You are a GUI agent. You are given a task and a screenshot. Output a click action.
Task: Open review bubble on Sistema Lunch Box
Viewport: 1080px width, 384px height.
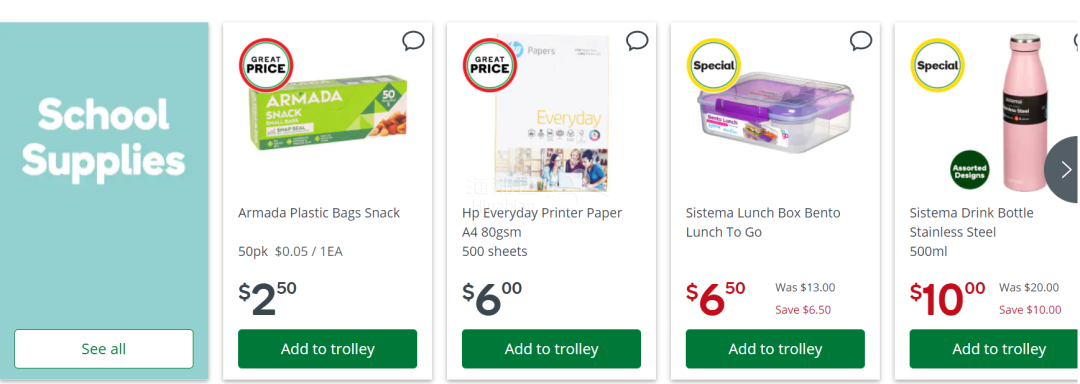point(861,41)
